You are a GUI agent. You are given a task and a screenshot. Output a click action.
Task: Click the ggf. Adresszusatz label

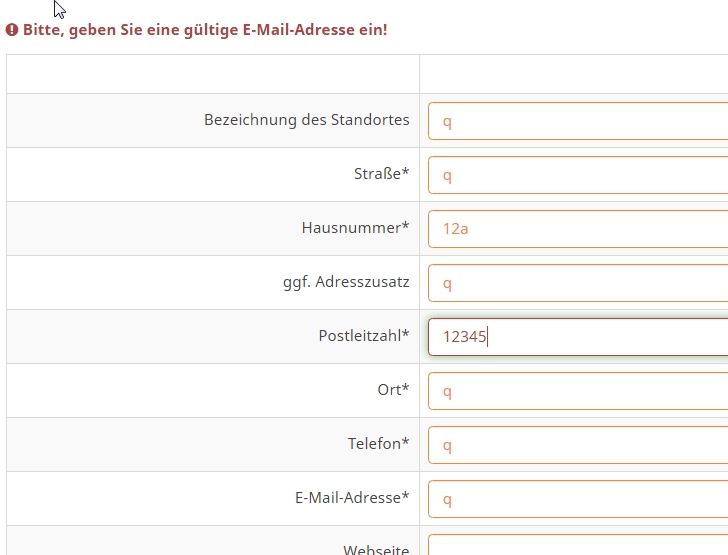coord(346,282)
